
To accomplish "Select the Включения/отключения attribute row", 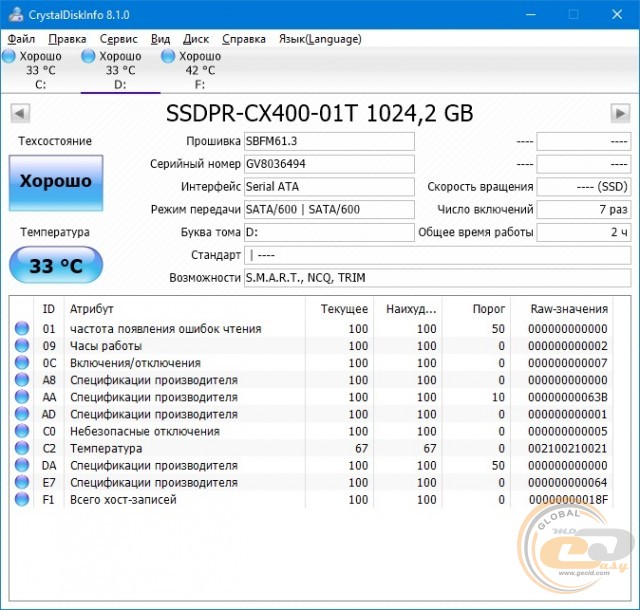I will pyautogui.click(x=311, y=363).
